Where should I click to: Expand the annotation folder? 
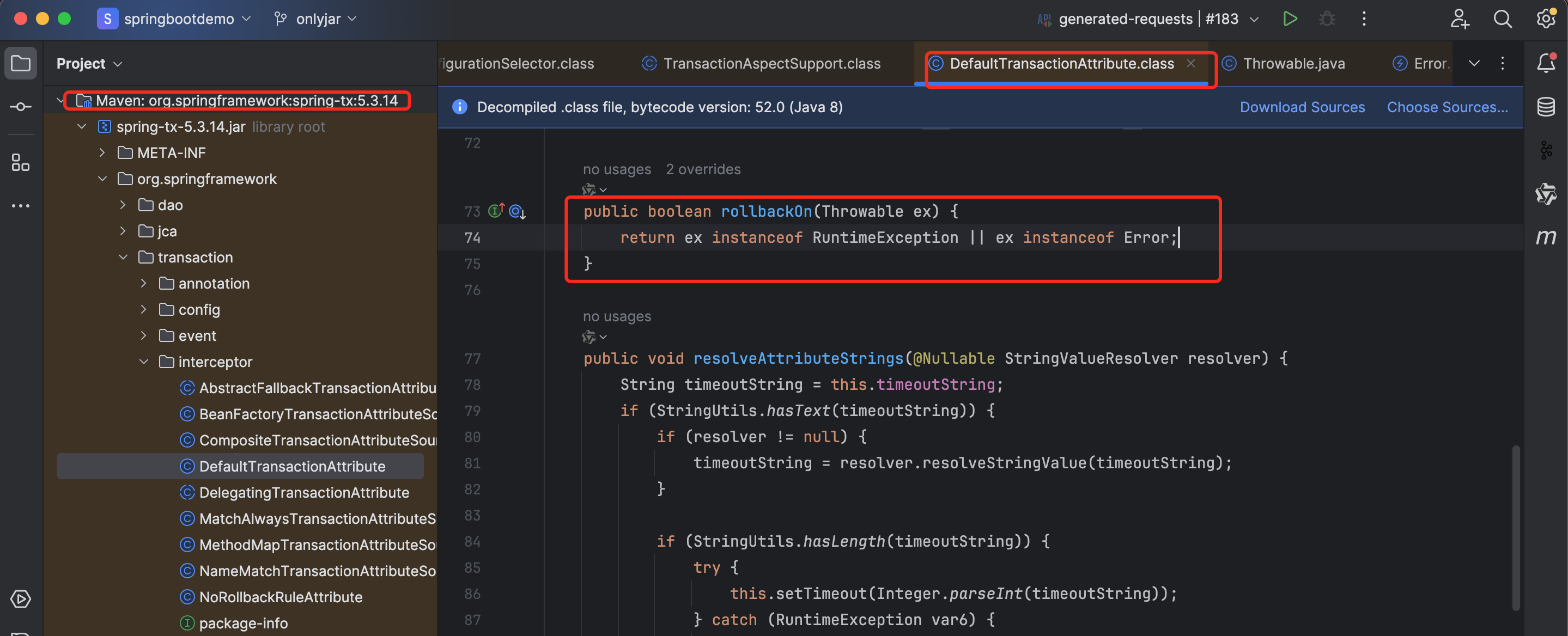point(144,284)
